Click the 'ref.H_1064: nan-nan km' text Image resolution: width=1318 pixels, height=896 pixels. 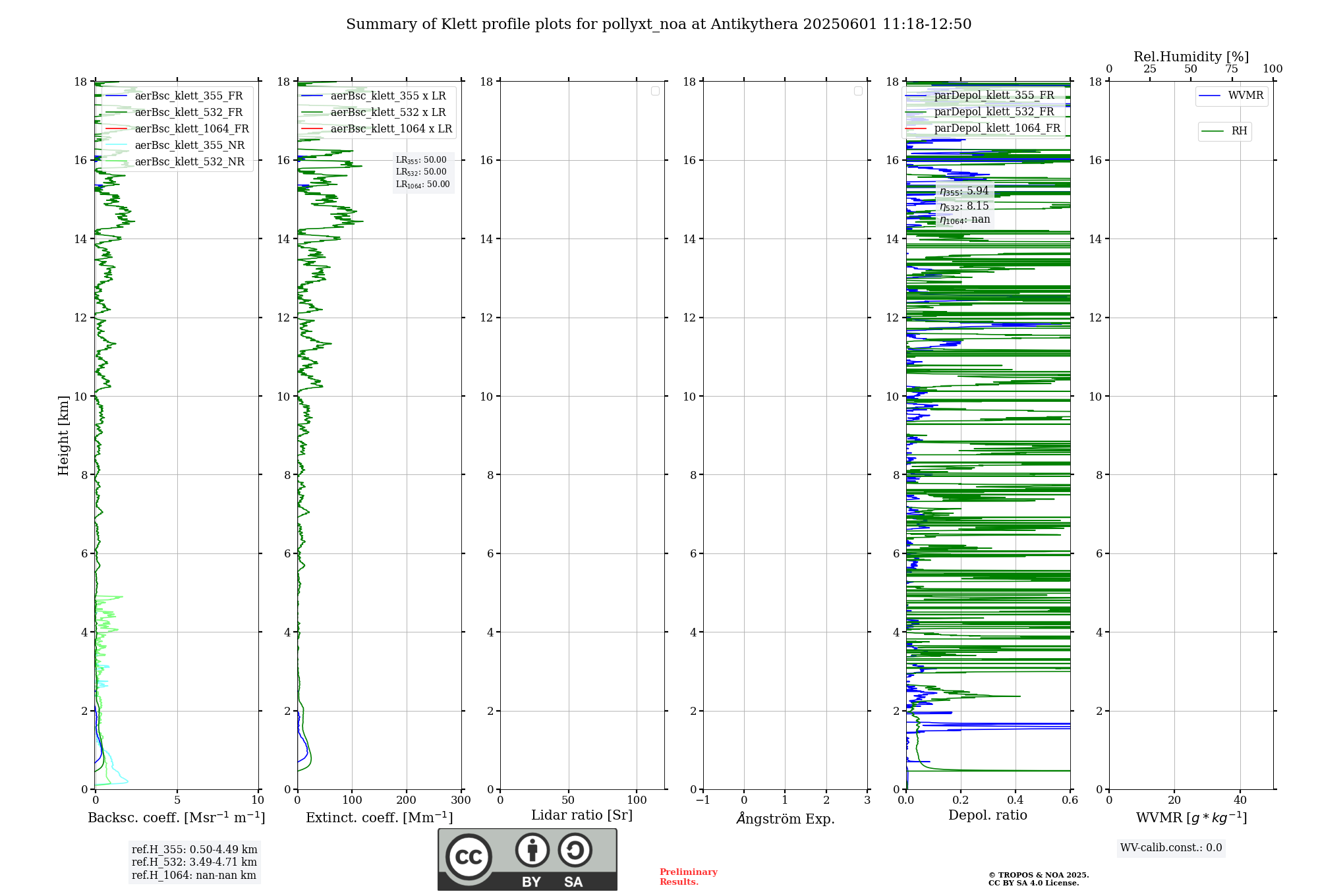tap(194, 876)
